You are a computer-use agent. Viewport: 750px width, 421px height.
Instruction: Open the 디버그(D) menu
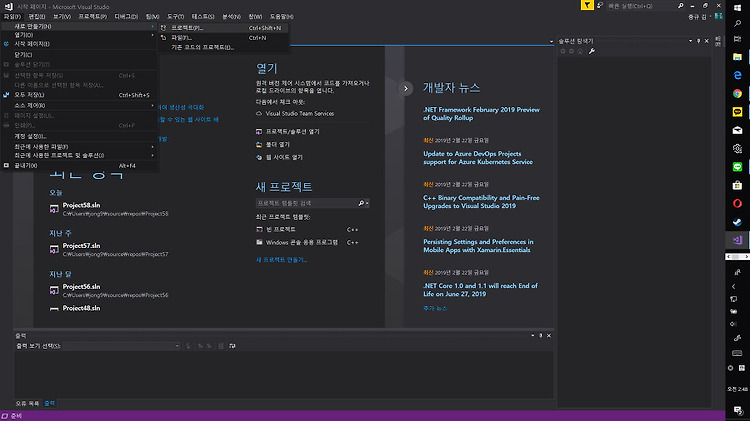pyautogui.click(x=126, y=16)
